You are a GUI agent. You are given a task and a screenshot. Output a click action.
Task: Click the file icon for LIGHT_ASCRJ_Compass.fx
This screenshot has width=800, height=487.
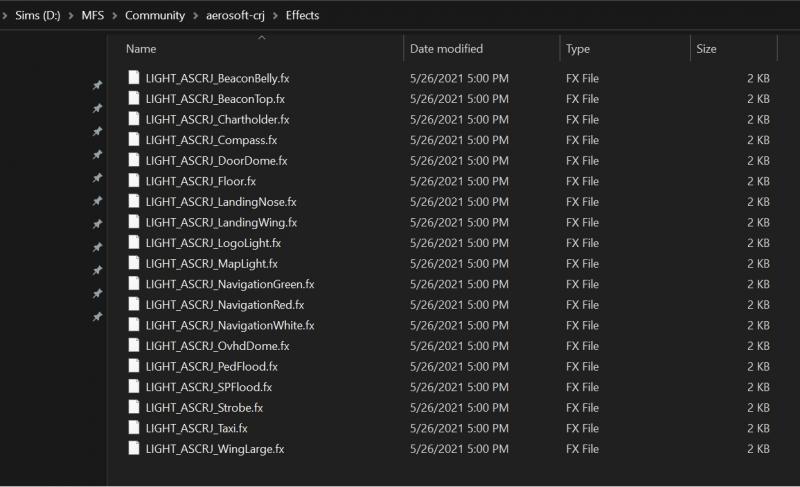tap(135, 140)
